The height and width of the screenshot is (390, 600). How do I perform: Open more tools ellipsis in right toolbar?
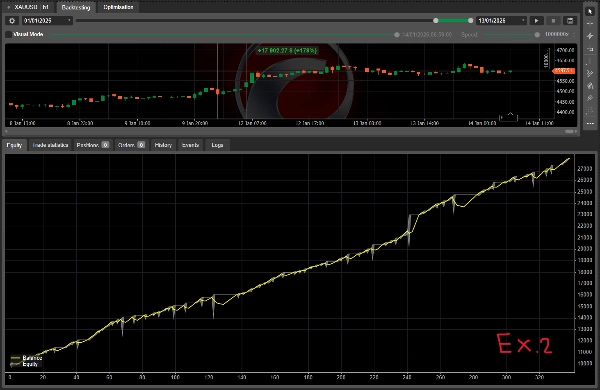click(590, 123)
